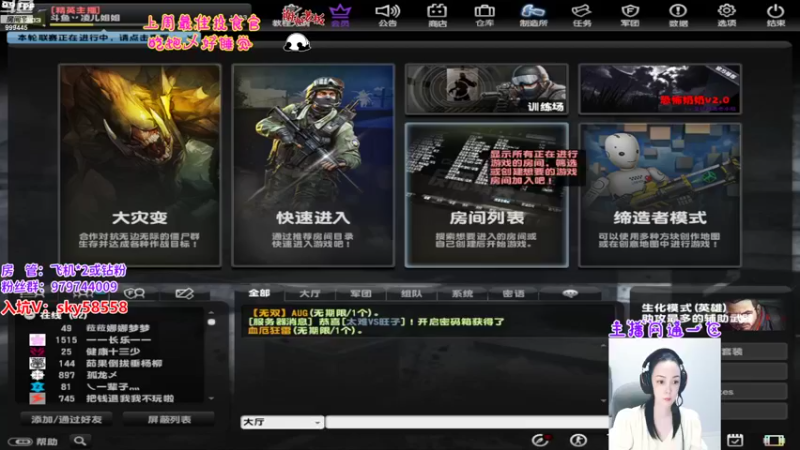
Task: Open the 会员 membership crown icon
Action: (340, 15)
